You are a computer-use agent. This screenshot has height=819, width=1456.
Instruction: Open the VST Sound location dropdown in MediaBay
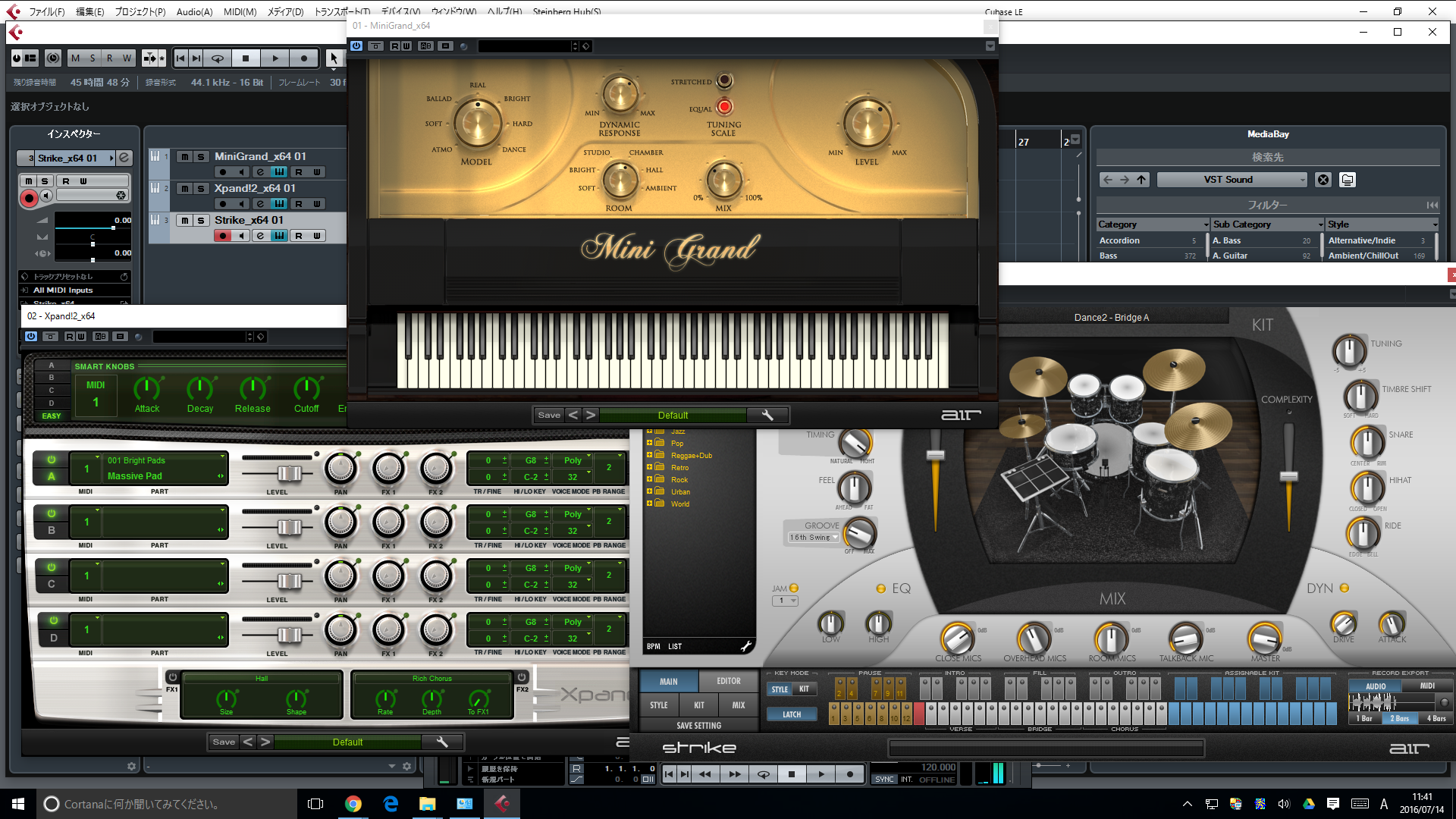point(1232,180)
